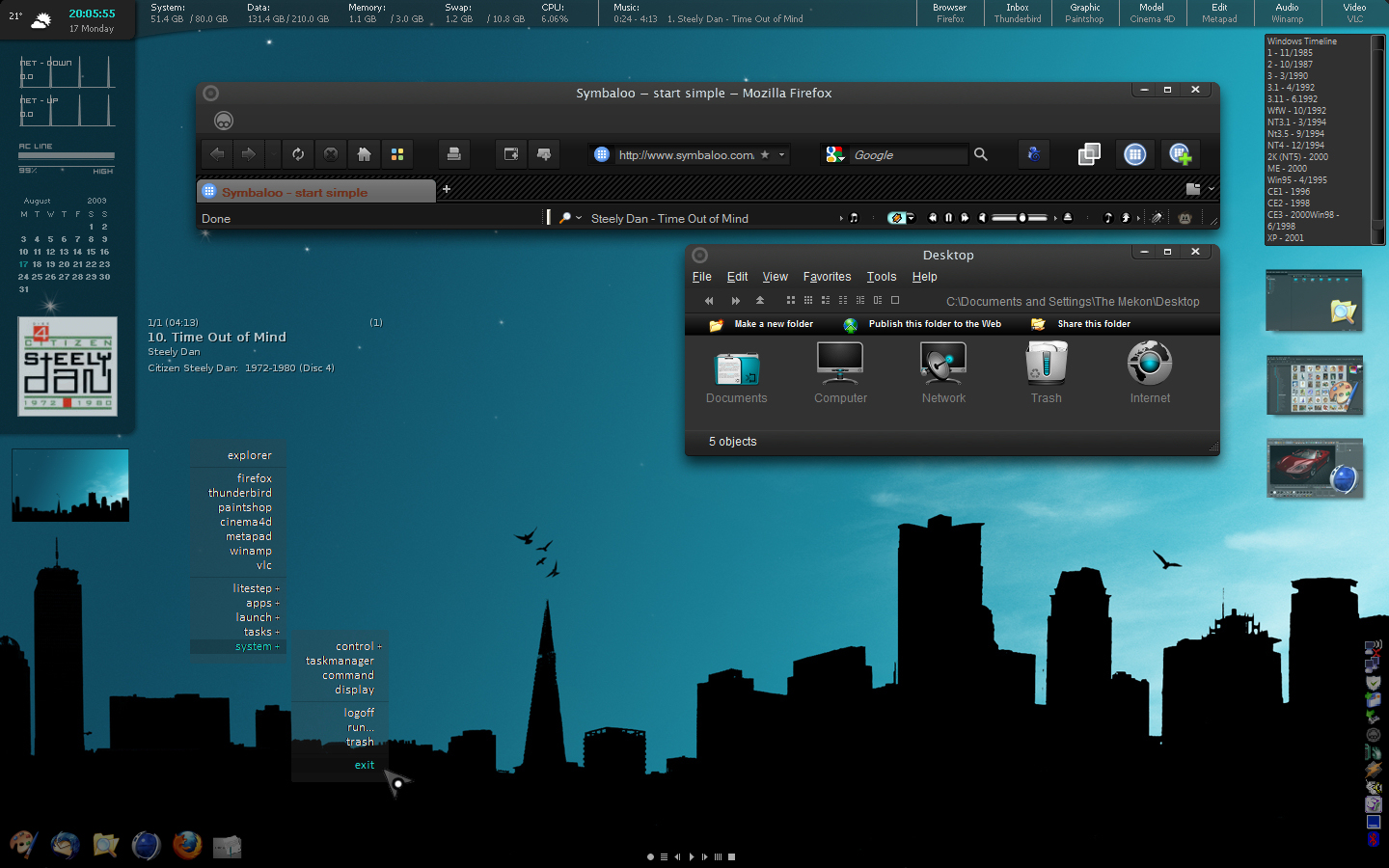Open music search dropdown arrow in status bar
Viewport: 1389px width, 868px height.
coord(579,218)
